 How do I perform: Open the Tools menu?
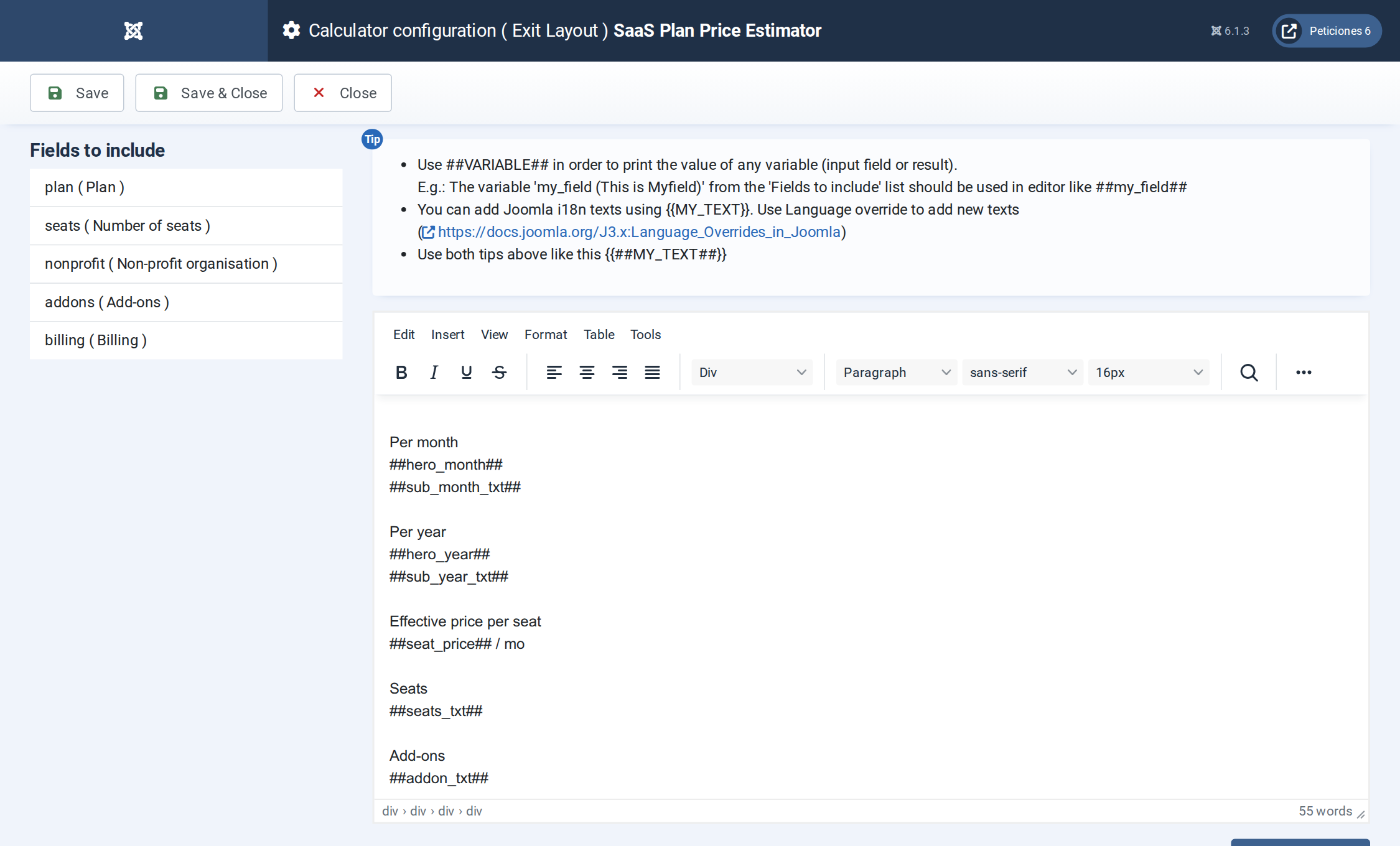[x=645, y=335]
